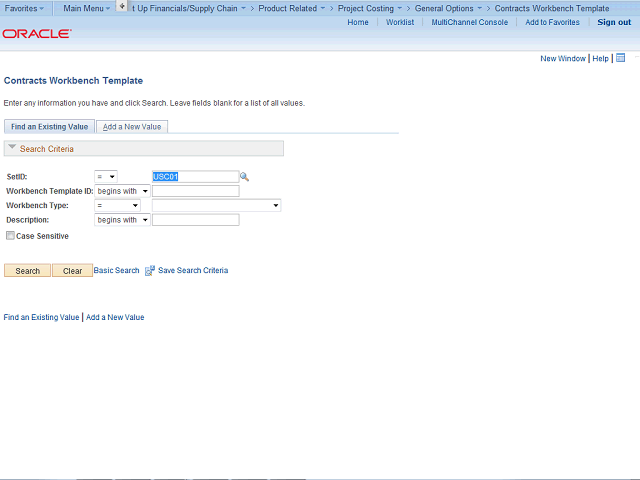The width and height of the screenshot is (640, 480).
Task: Click the Help link
Action: point(600,58)
